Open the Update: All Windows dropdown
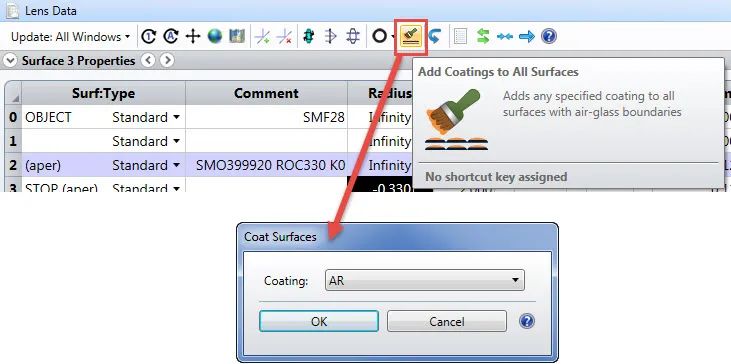This screenshot has width=731, height=364. tap(70, 37)
